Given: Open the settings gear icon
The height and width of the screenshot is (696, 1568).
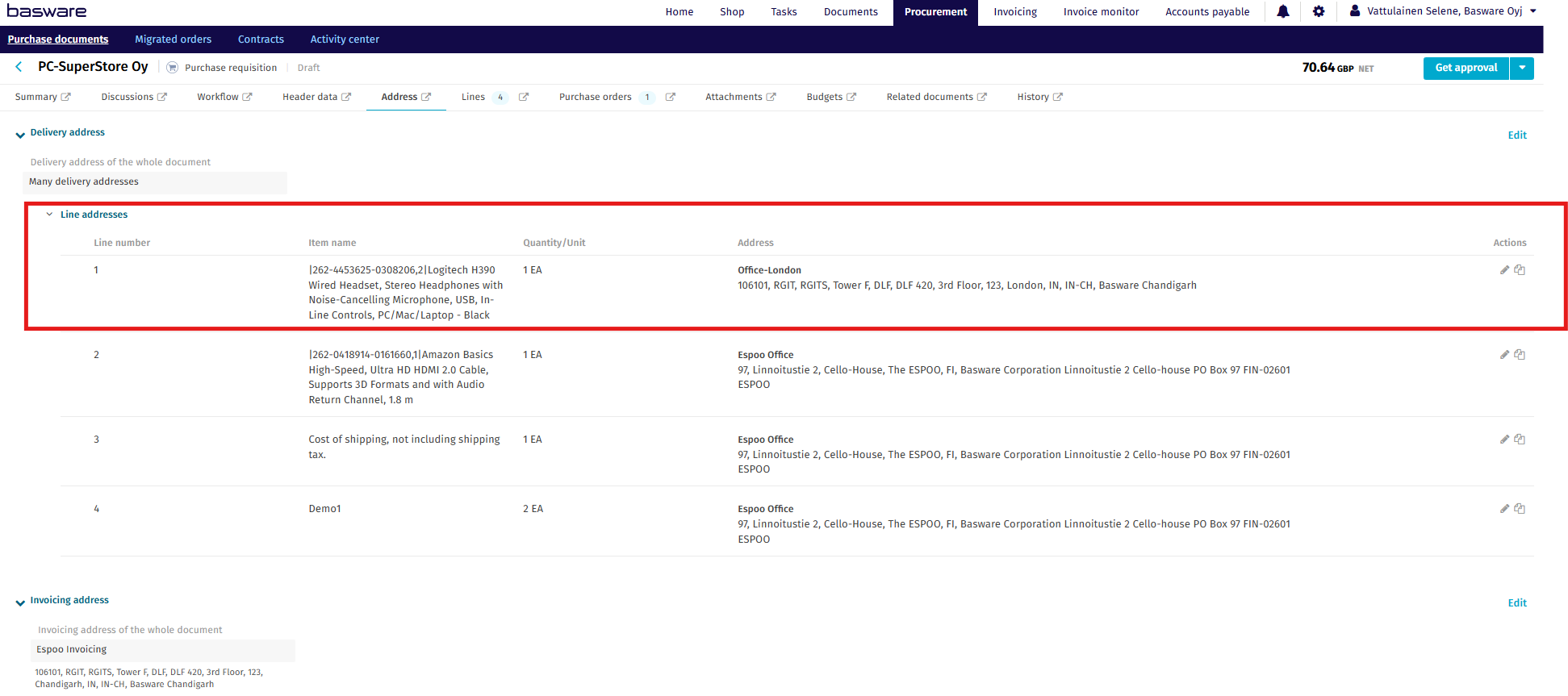Looking at the screenshot, I should [1319, 11].
